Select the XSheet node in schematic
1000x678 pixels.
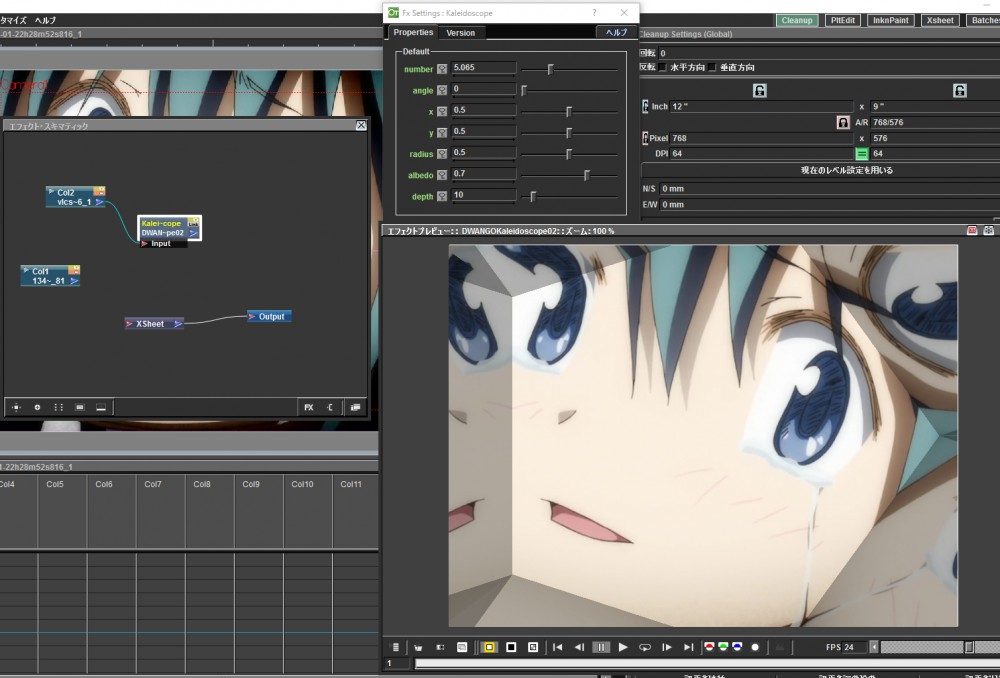click(154, 324)
